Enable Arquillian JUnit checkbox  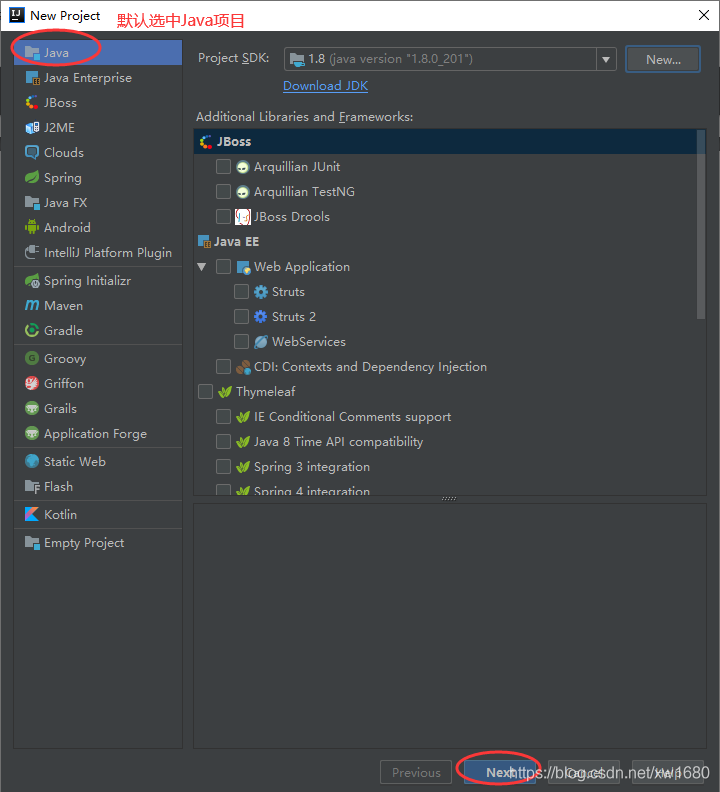click(x=223, y=167)
